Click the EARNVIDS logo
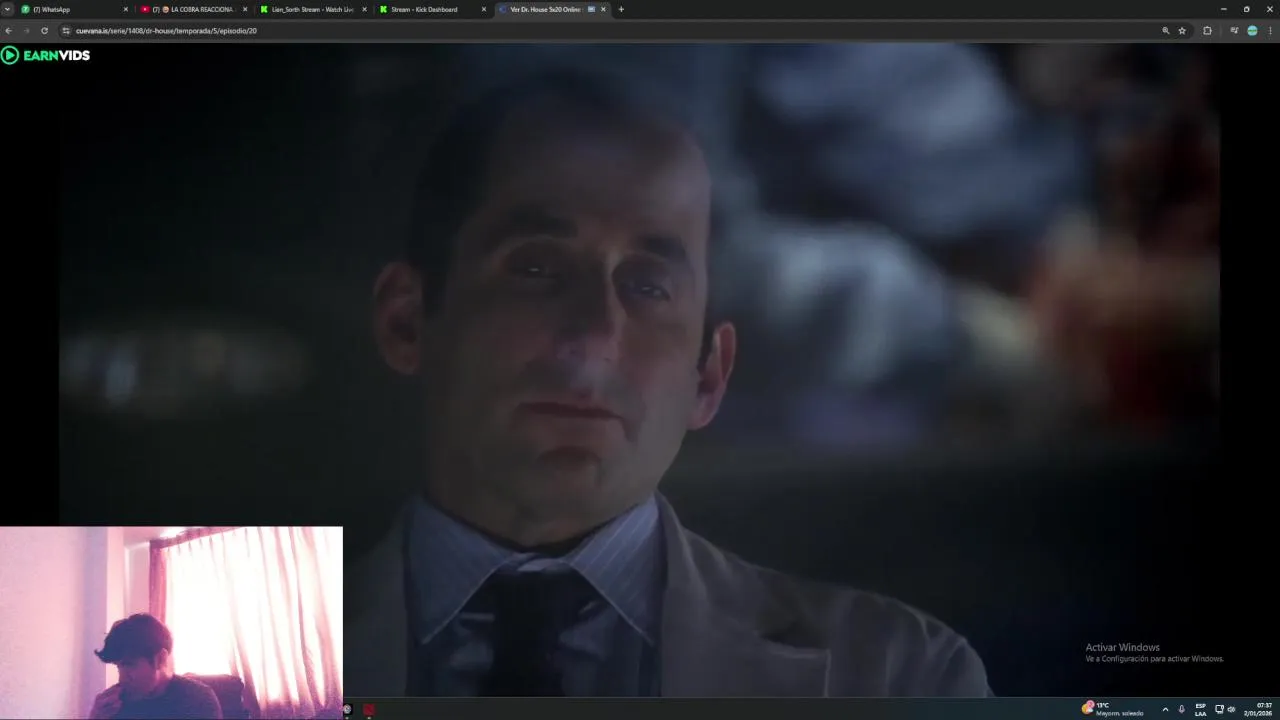1280x720 pixels. pos(46,55)
